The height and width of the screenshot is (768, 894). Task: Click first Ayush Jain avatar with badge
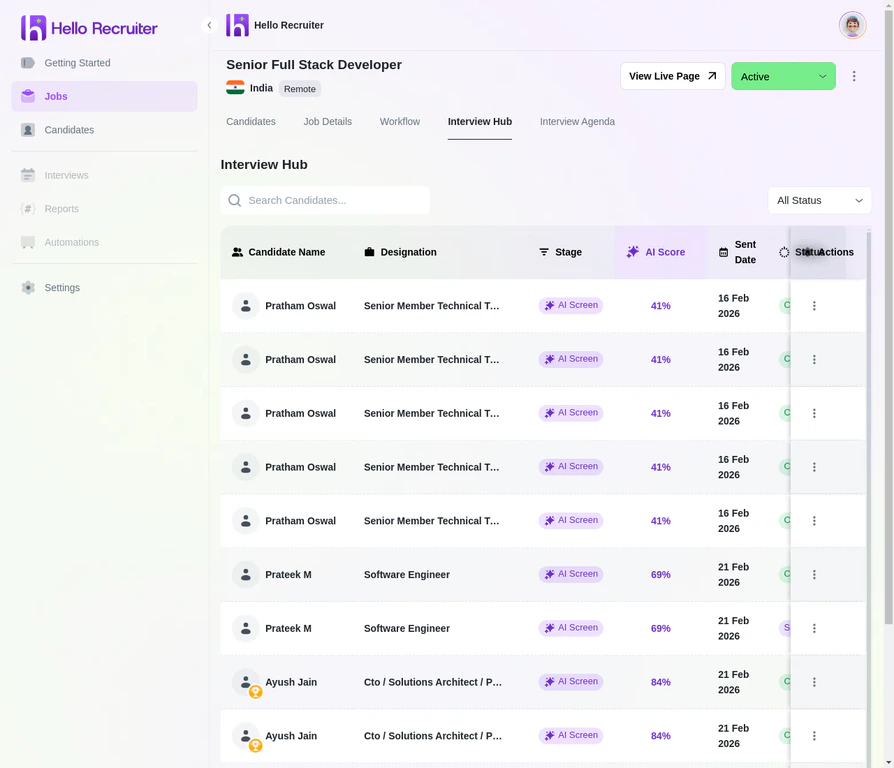tap(247, 683)
